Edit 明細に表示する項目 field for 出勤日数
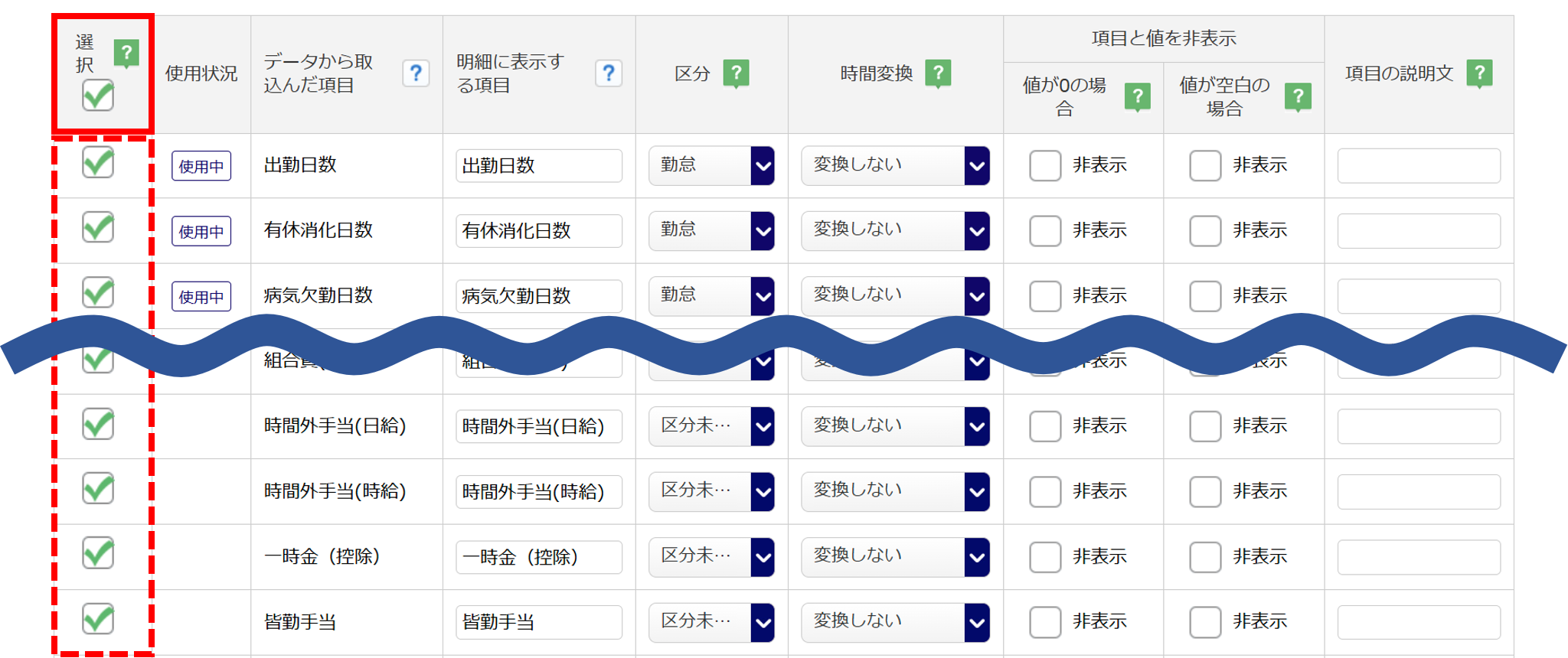Image resolution: width=1568 pixels, height=658 pixels. pos(539,165)
